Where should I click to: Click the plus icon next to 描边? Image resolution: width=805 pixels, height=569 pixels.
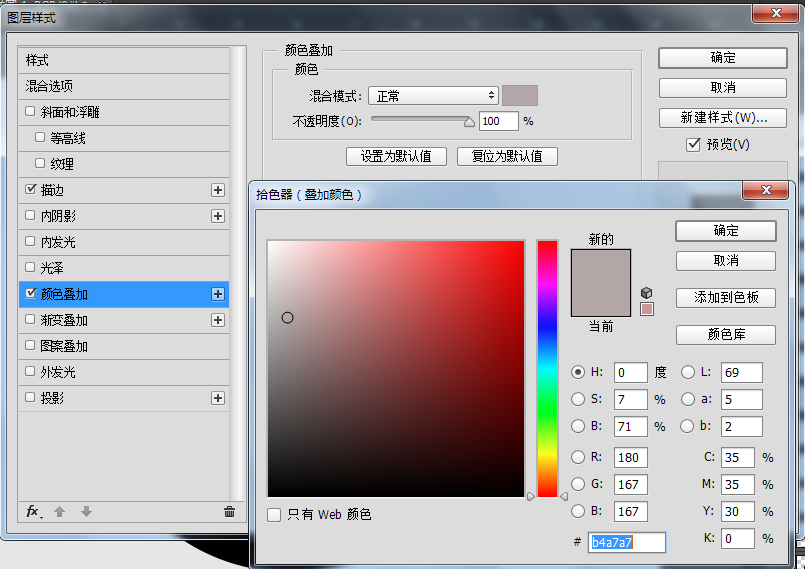tap(218, 190)
